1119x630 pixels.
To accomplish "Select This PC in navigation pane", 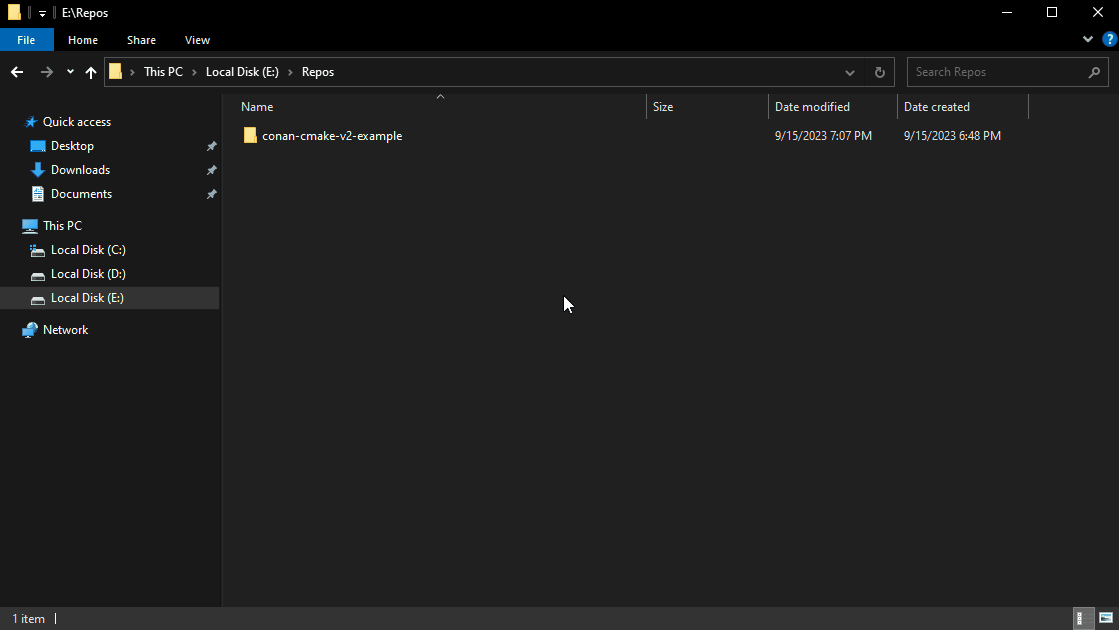I will pyautogui.click(x=62, y=225).
